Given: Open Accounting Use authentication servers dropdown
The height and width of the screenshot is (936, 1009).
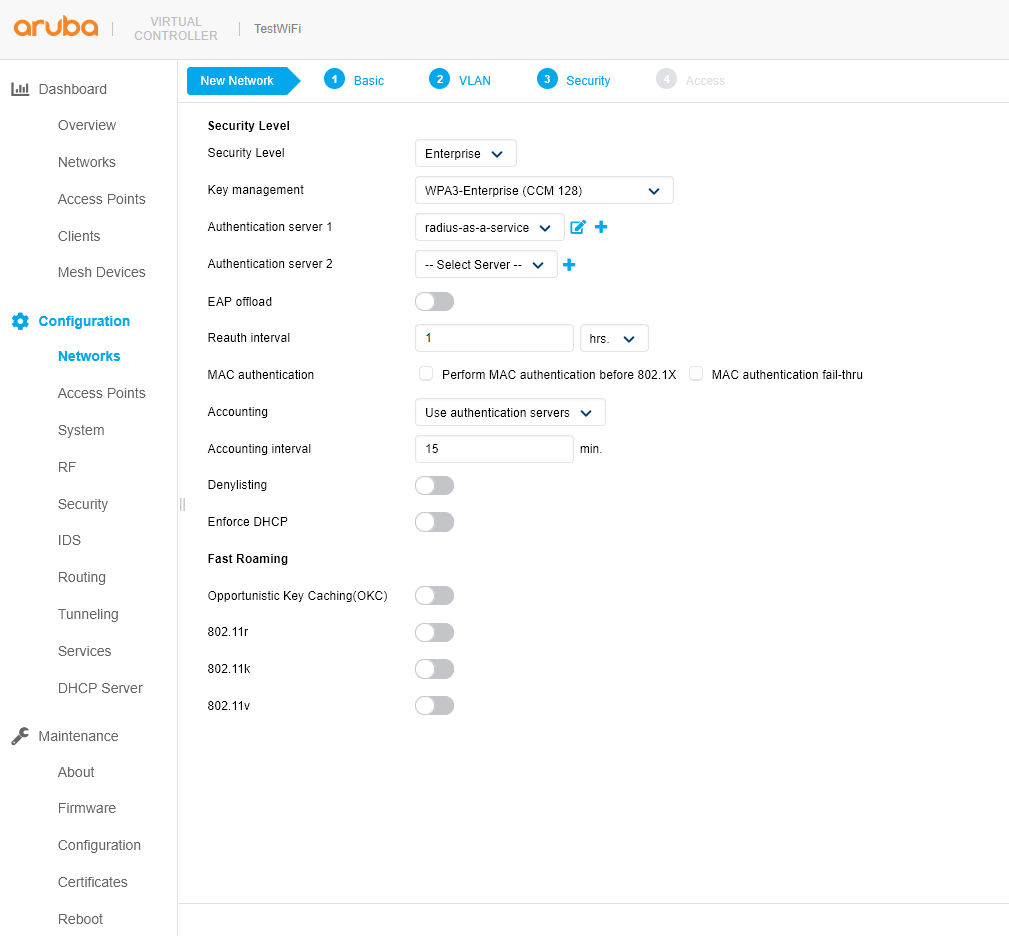Looking at the screenshot, I should (x=510, y=412).
